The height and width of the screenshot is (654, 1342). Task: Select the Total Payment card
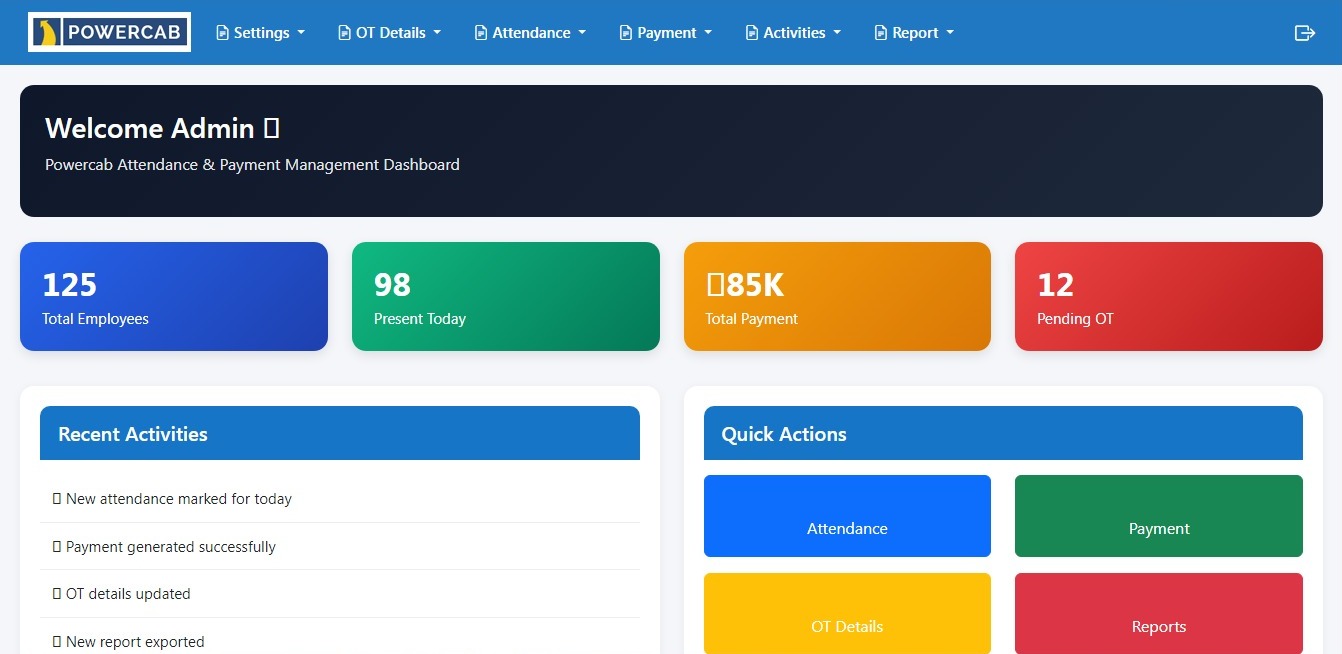[x=837, y=296]
